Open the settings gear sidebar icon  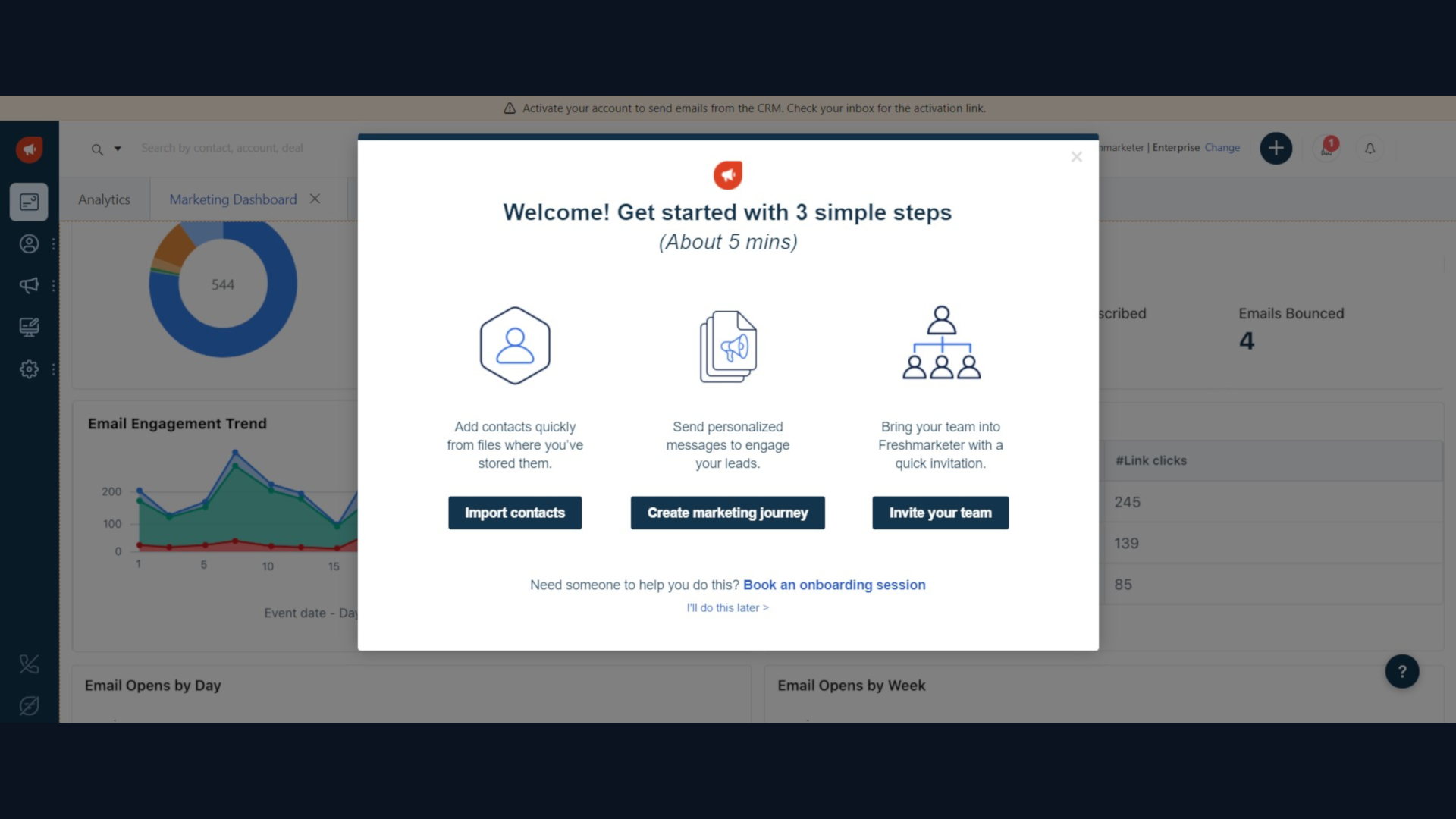(28, 369)
